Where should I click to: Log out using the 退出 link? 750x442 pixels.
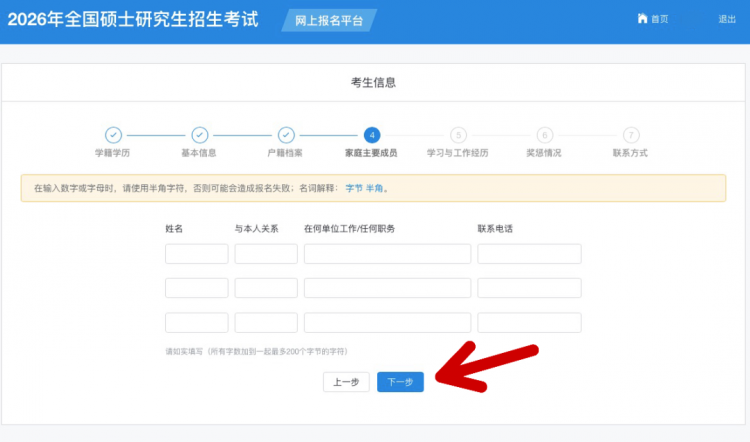tap(726, 19)
